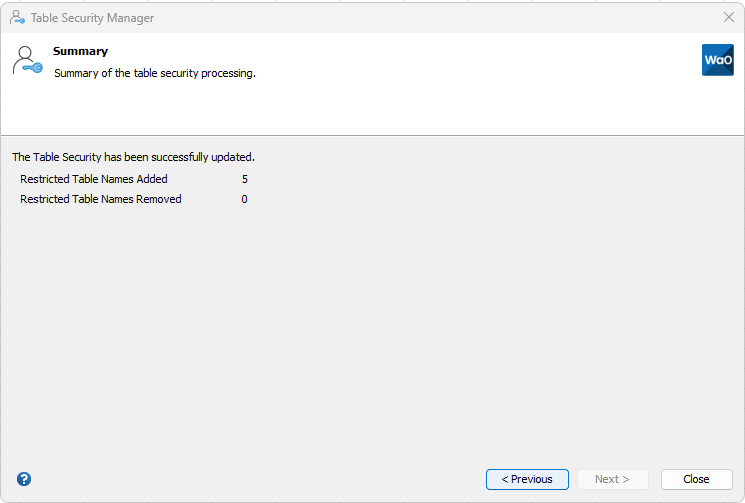The height and width of the screenshot is (503, 745).
Task: Click the summary description text under the heading
Action: point(155,73)
